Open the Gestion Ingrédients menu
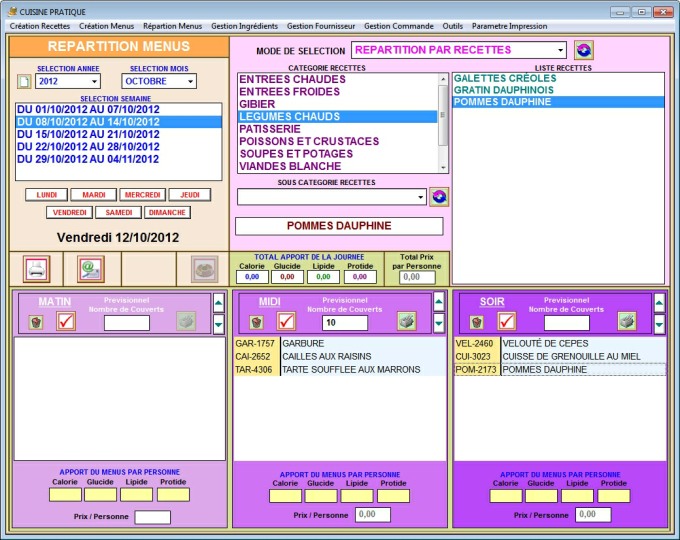Screen dimensions: 680x540 244,25
